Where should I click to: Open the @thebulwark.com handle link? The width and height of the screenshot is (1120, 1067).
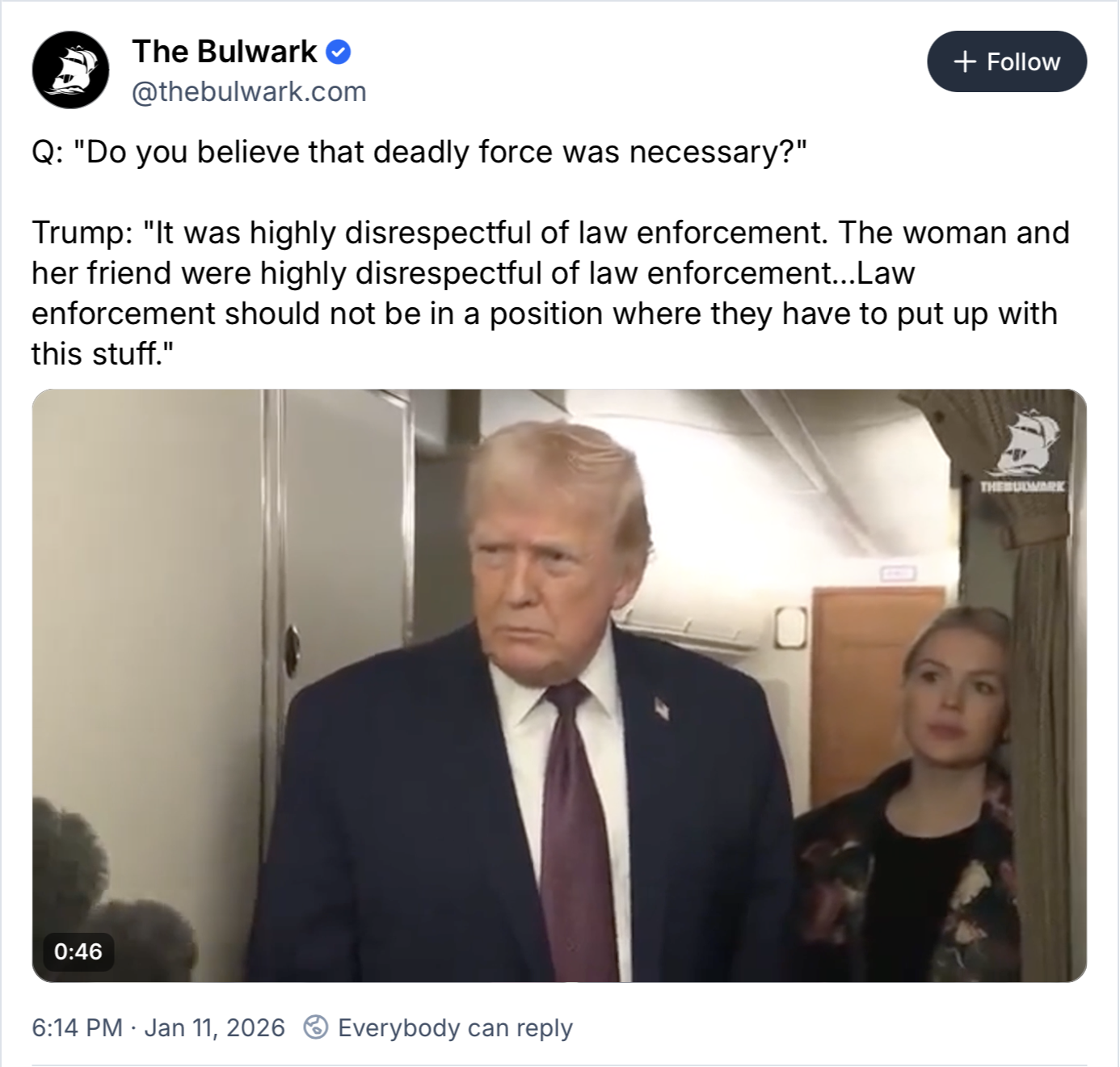249,92
